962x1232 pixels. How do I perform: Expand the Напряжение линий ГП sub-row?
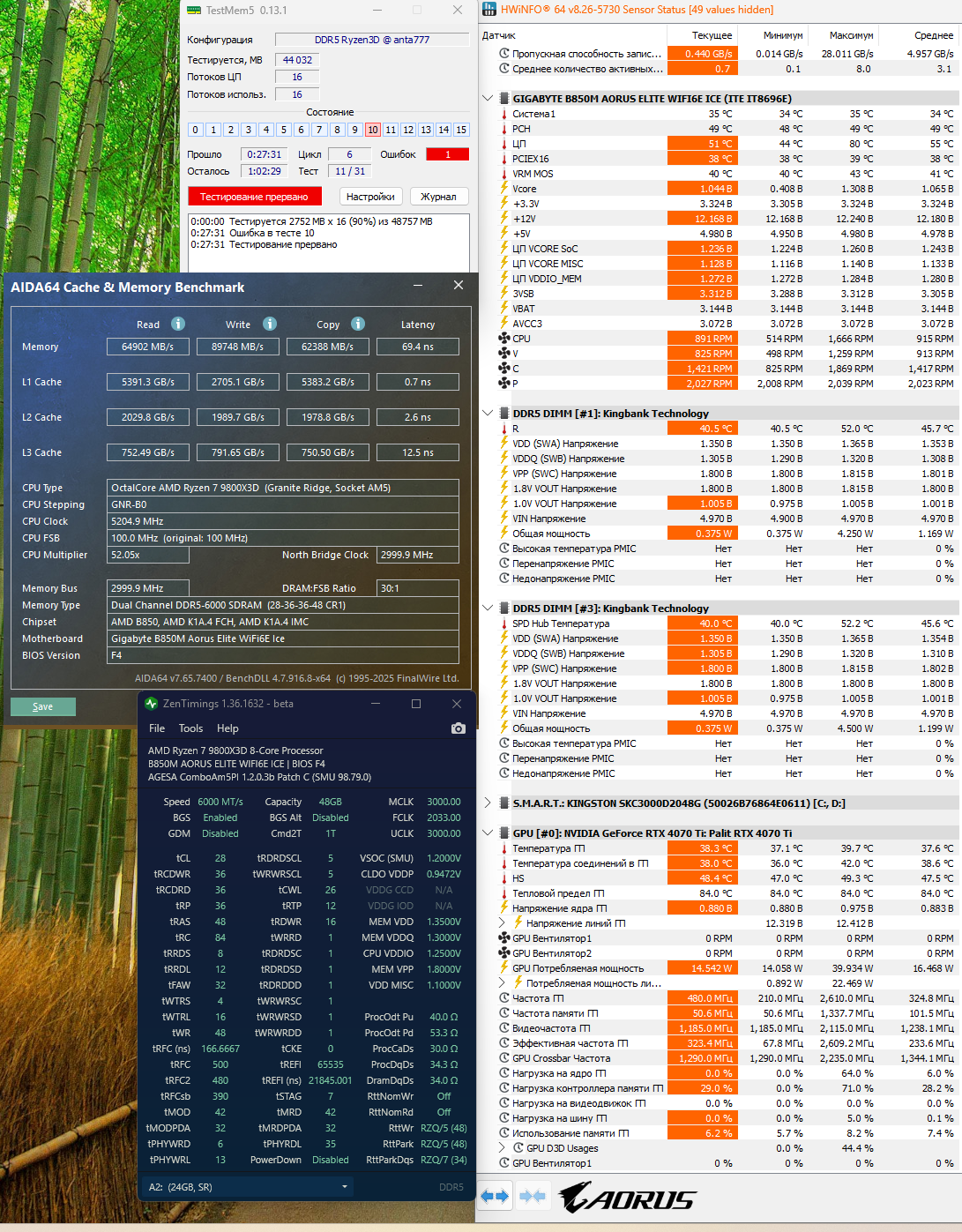click(503, 923)
